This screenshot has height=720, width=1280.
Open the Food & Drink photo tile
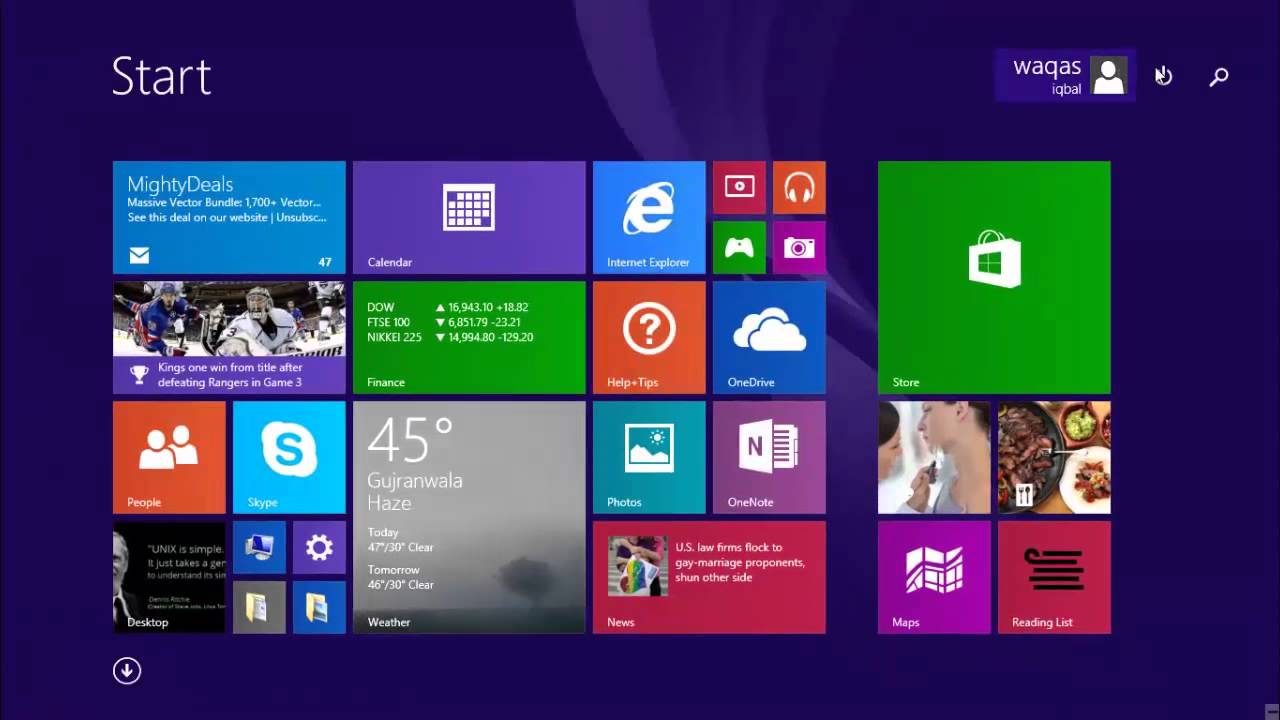[1054, 457]
